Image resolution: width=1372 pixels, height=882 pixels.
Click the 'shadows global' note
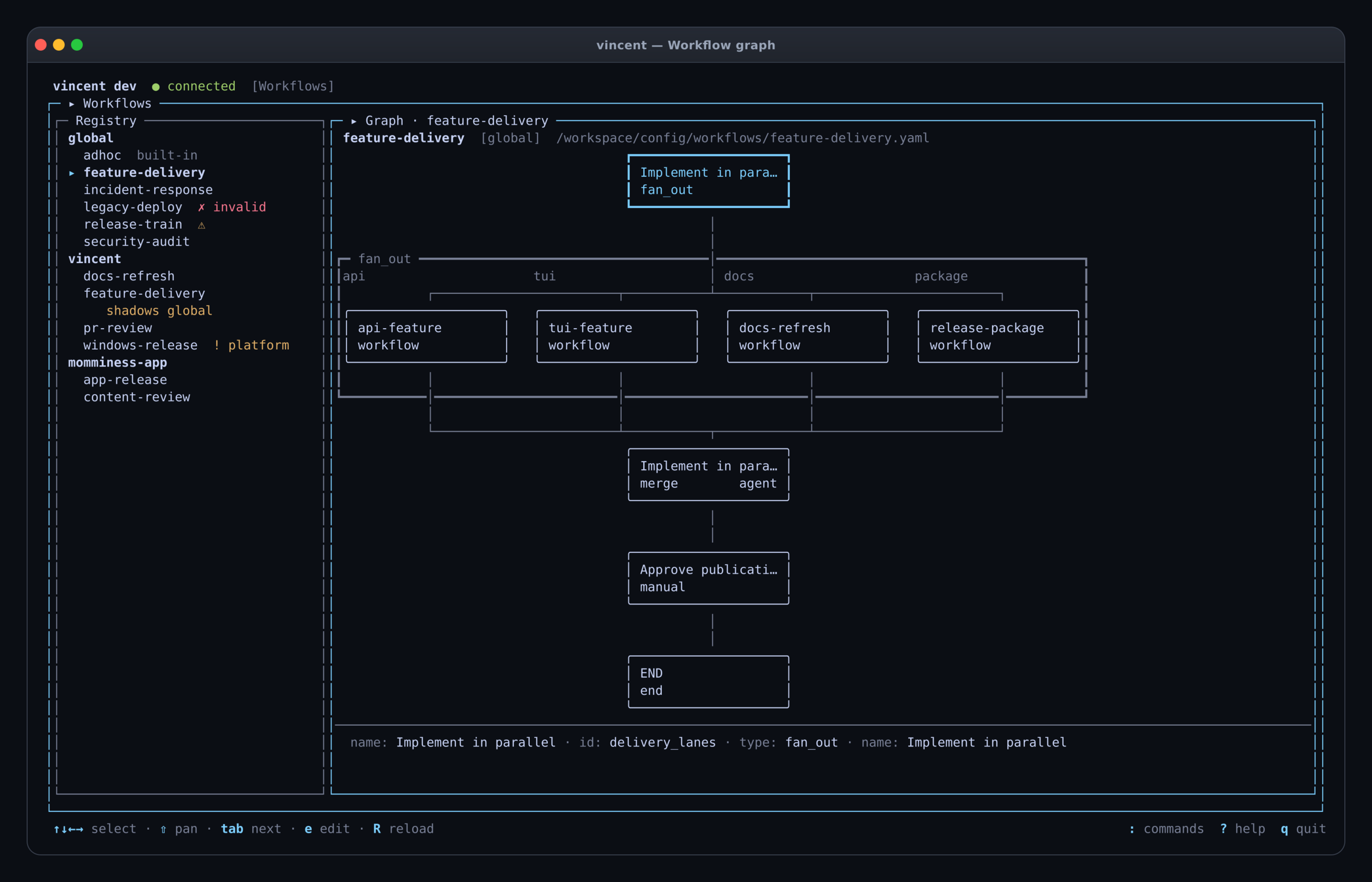(159, 310)
